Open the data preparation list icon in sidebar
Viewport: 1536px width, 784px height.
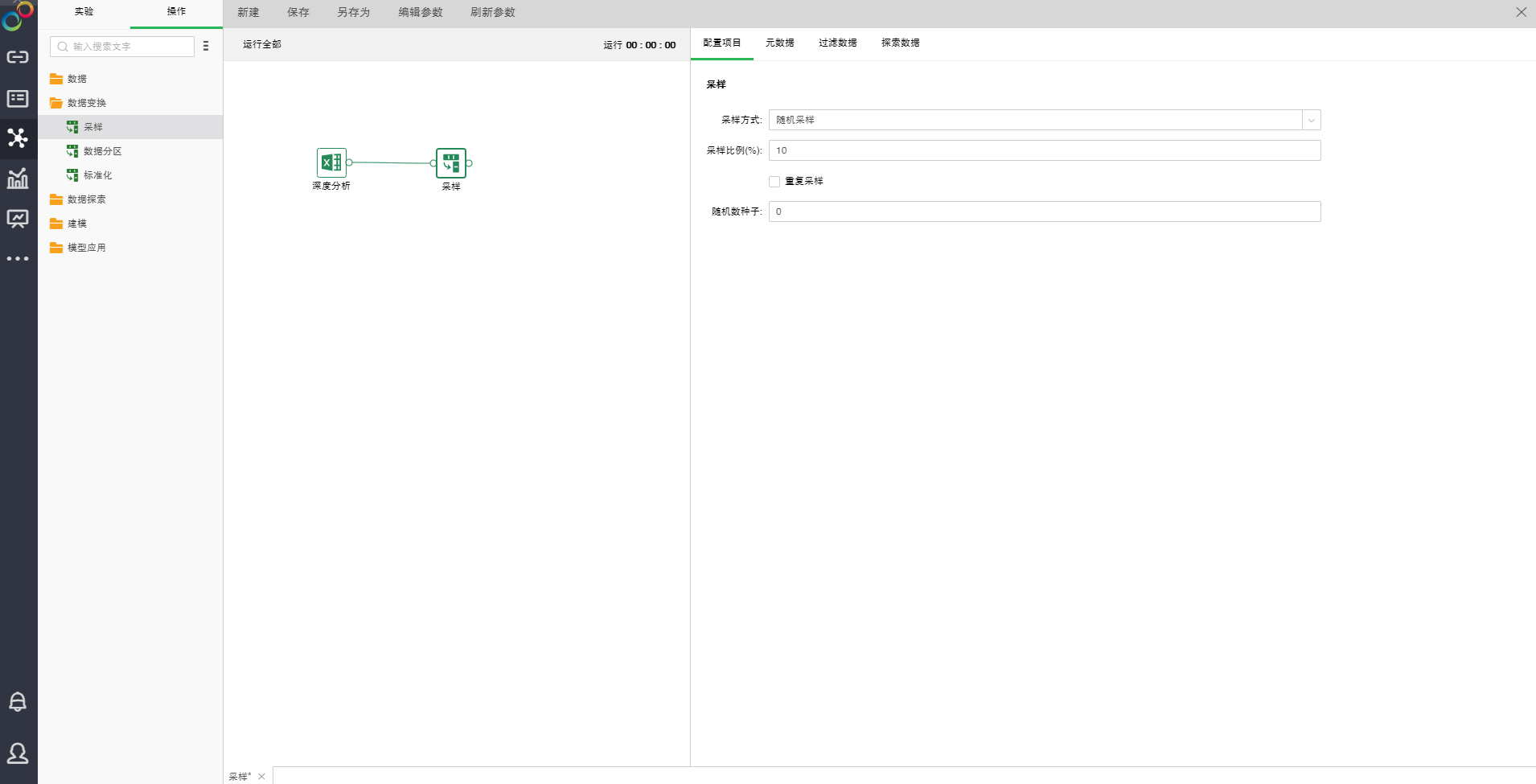pyautogui.click(x=18, y=98)
